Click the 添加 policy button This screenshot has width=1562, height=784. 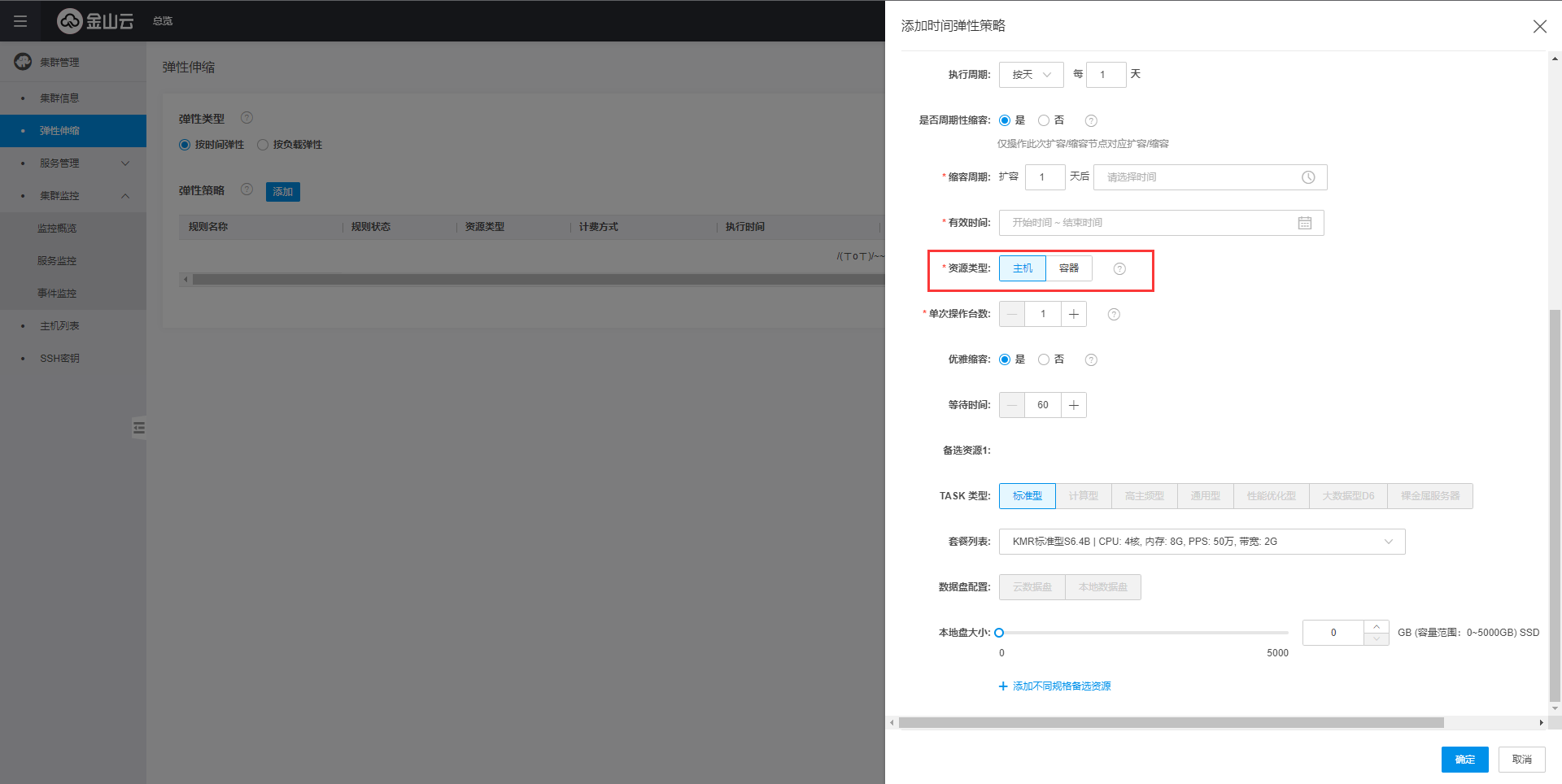283,192
